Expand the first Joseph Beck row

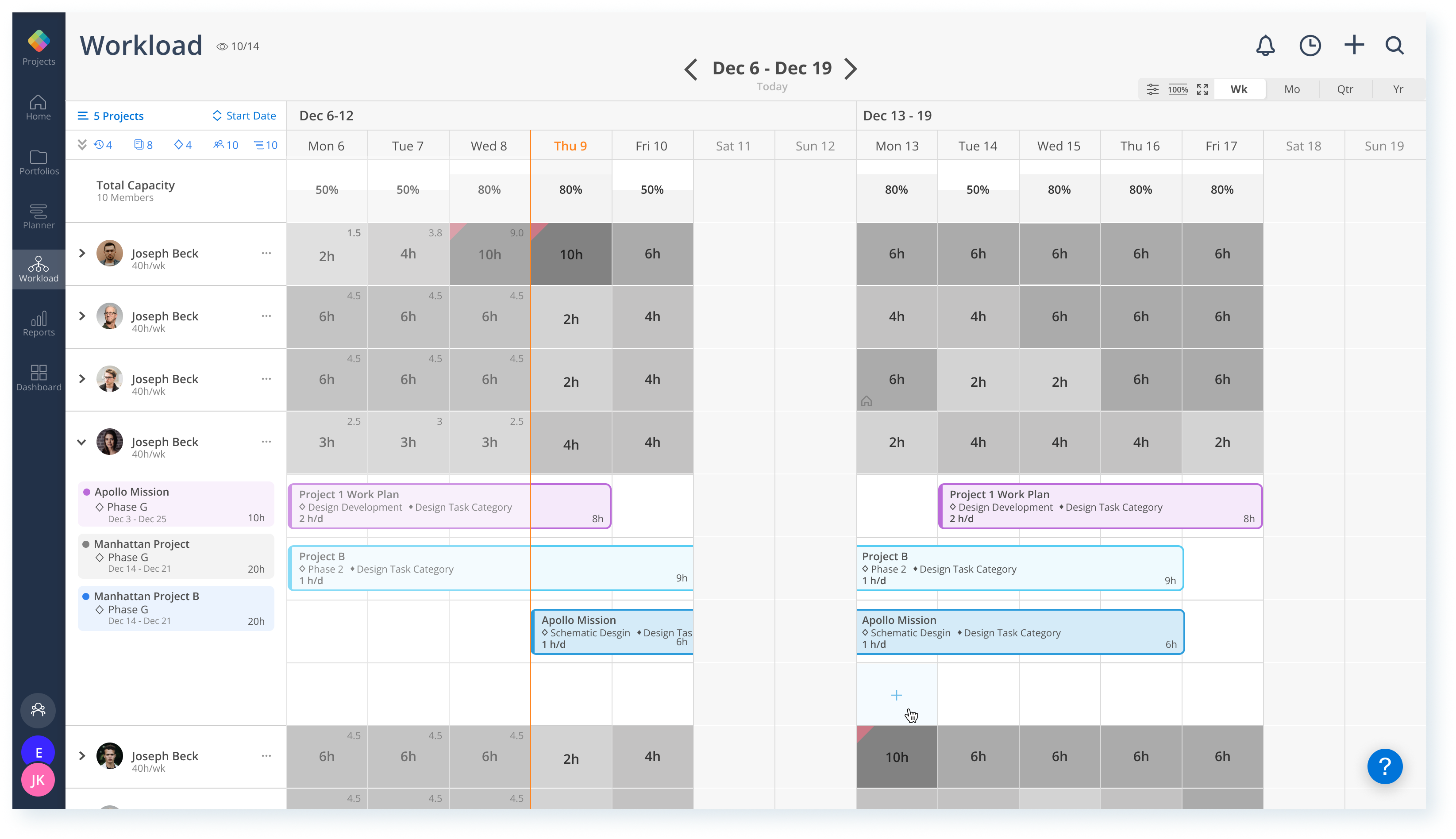point(82,254)
